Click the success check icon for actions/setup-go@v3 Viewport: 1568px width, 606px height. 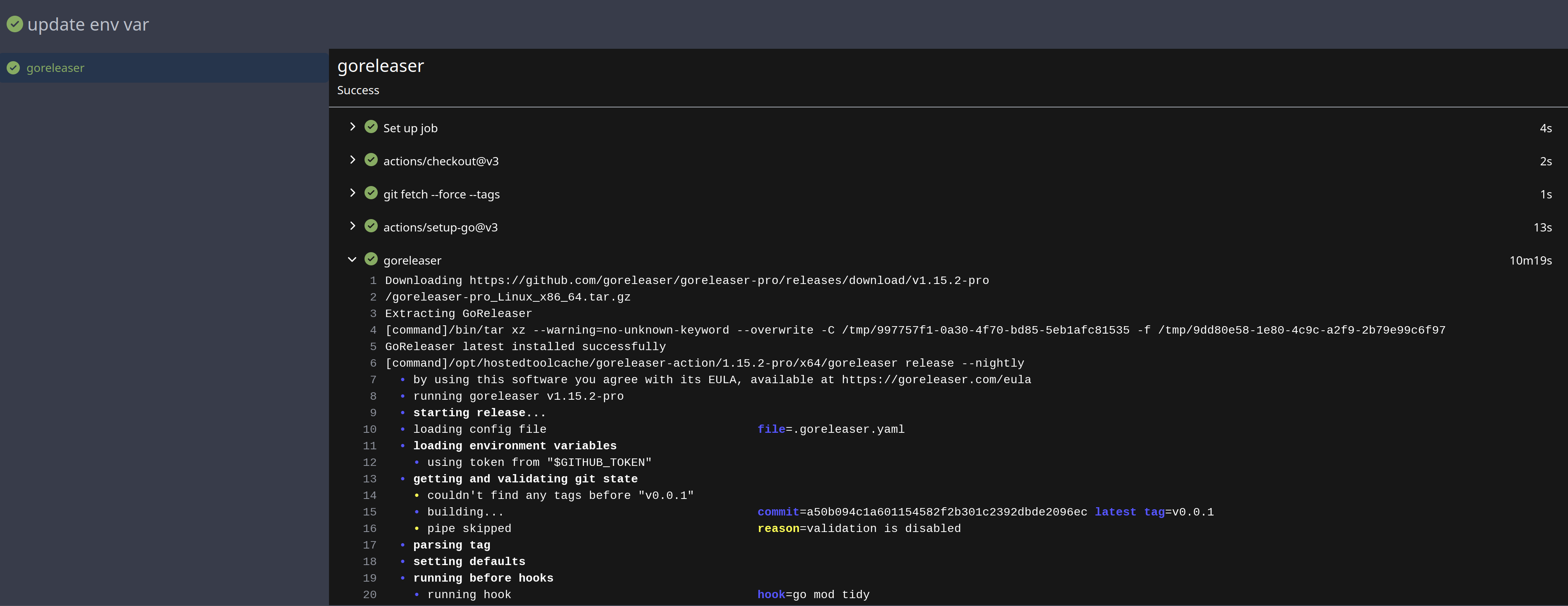(x=371, y=226)
